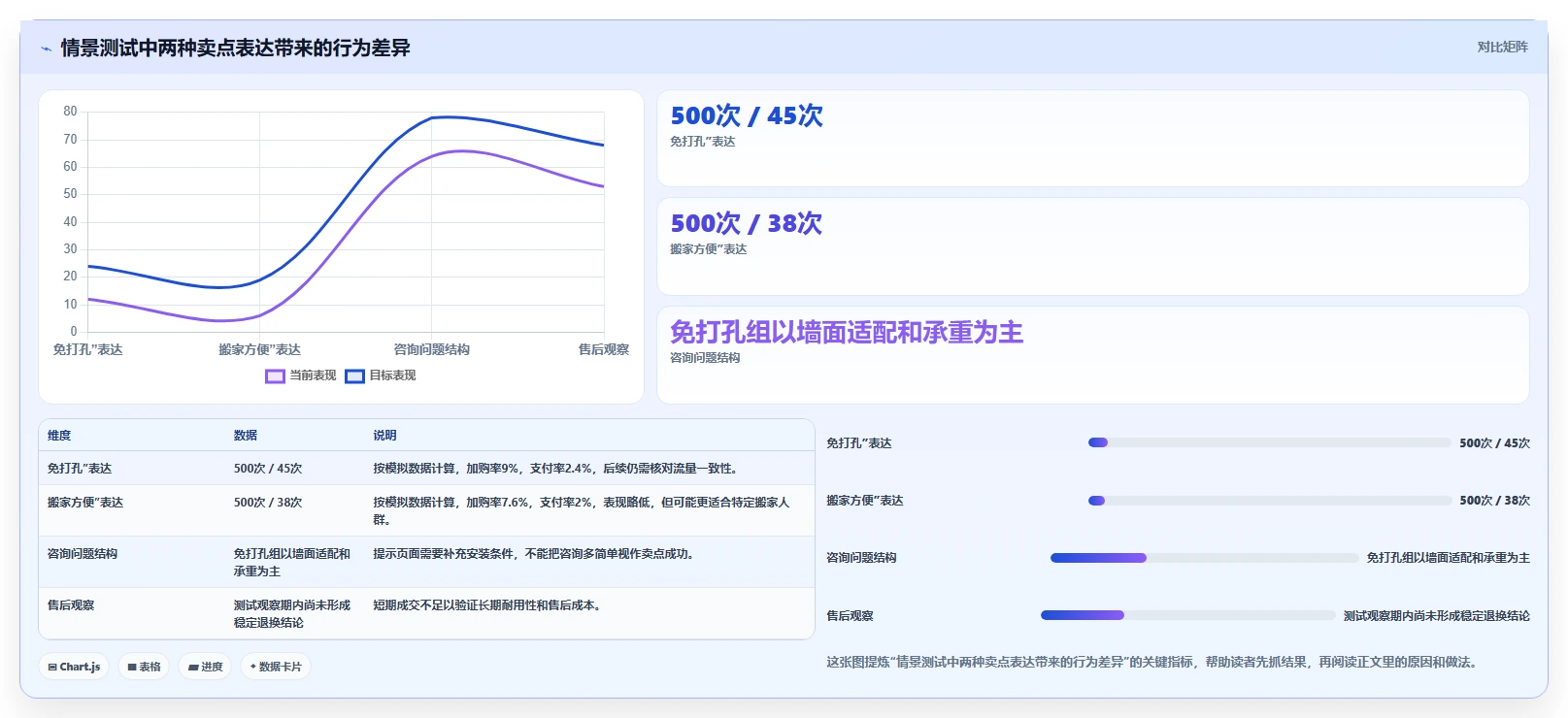Viewport: 1568px width, 718px height.
Task: Select the 搬家方便"表达 progress bar
Action: (1270, 501)
